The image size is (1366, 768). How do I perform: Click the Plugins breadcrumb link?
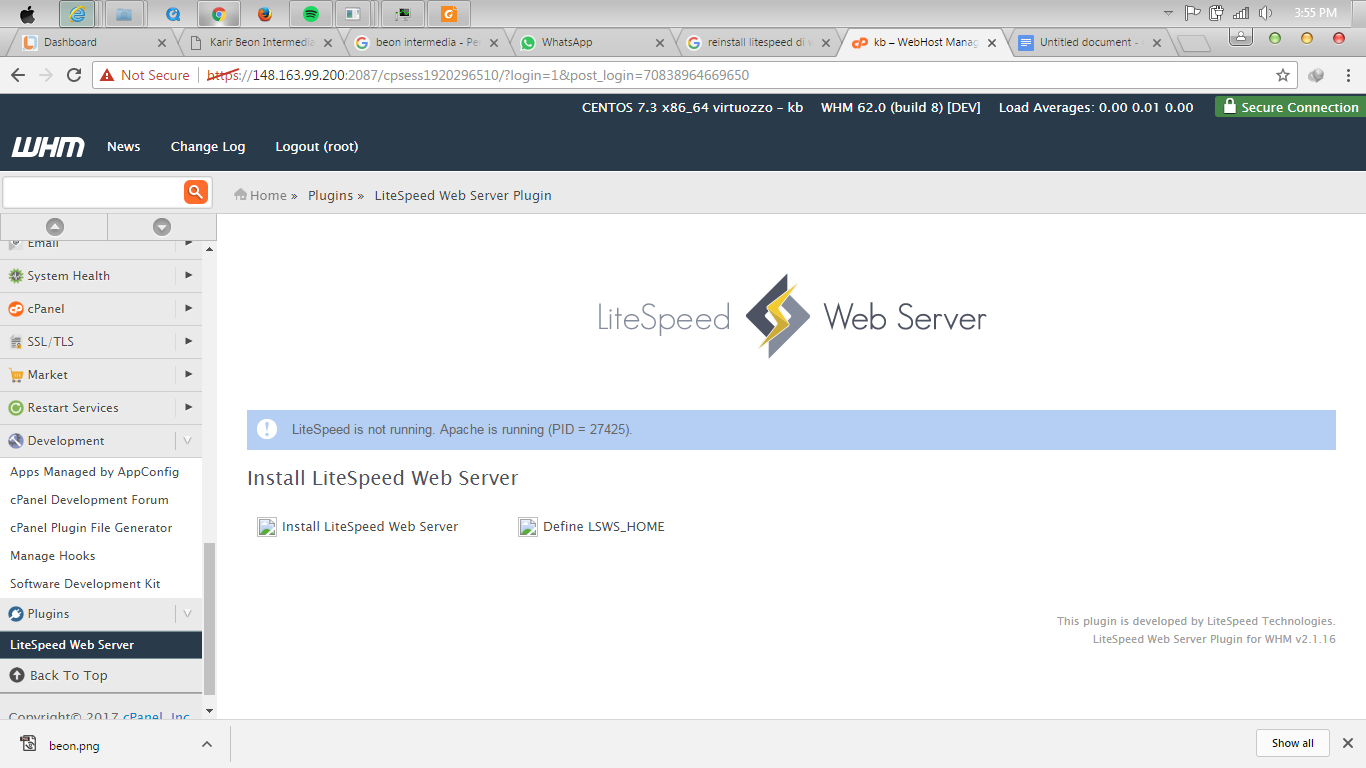(x=330, y=195)
